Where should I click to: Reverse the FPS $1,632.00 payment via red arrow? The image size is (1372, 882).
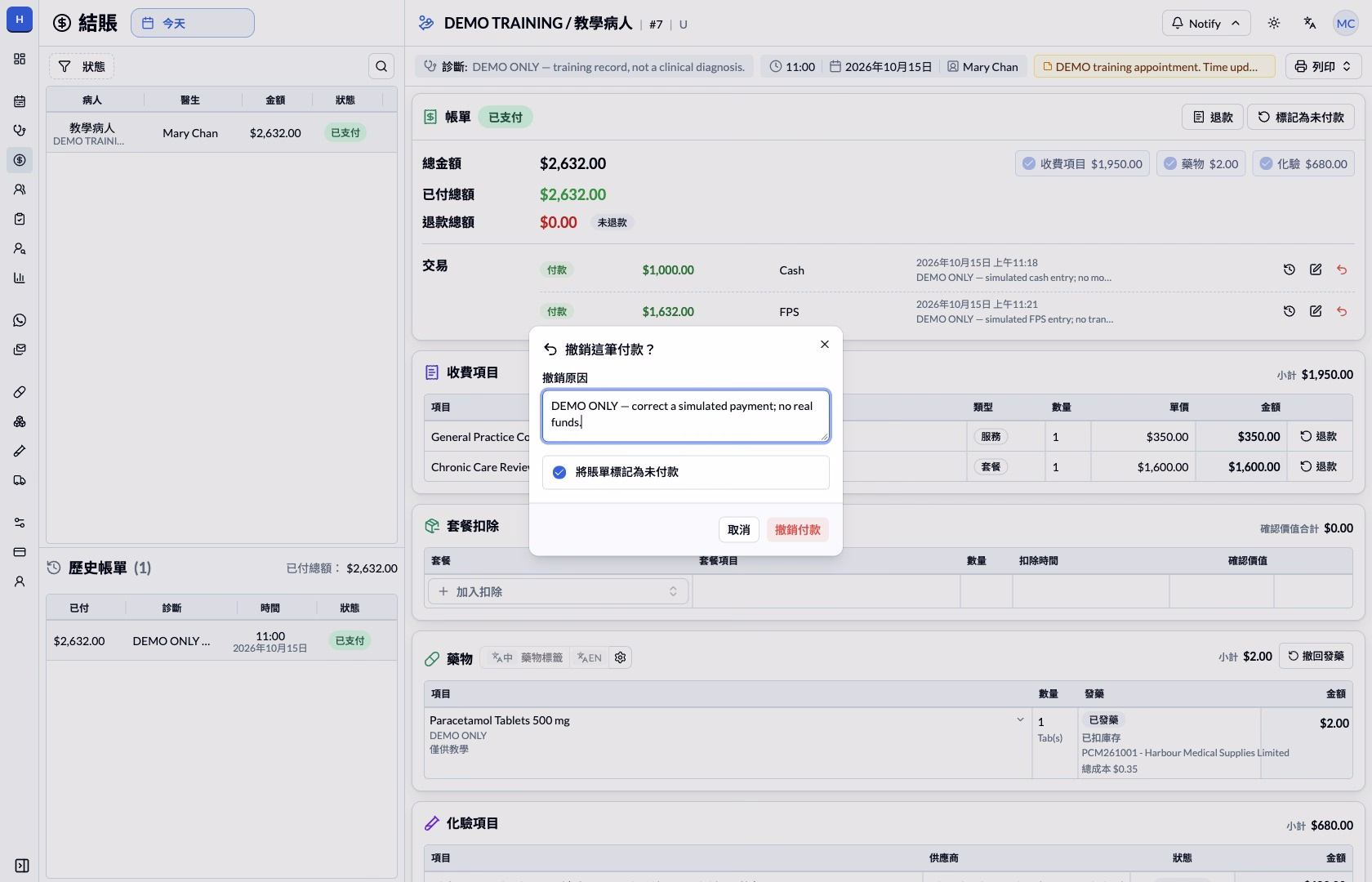point(1342,311)
